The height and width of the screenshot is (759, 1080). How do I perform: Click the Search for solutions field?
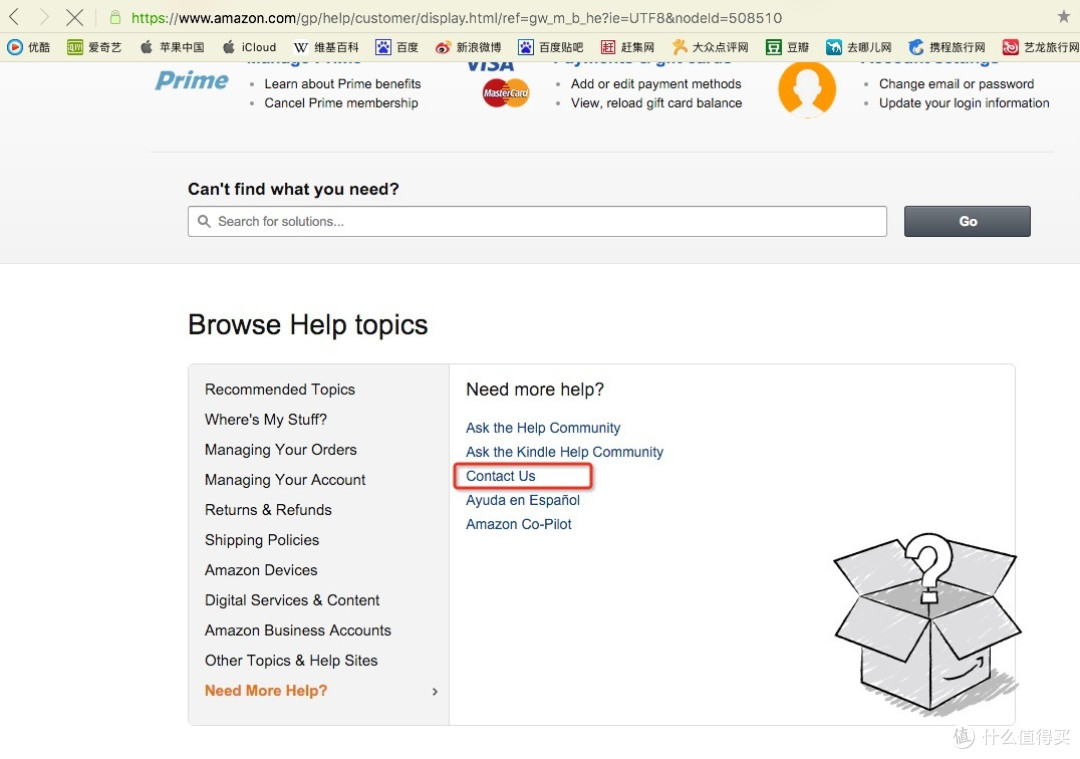[537, 221]
